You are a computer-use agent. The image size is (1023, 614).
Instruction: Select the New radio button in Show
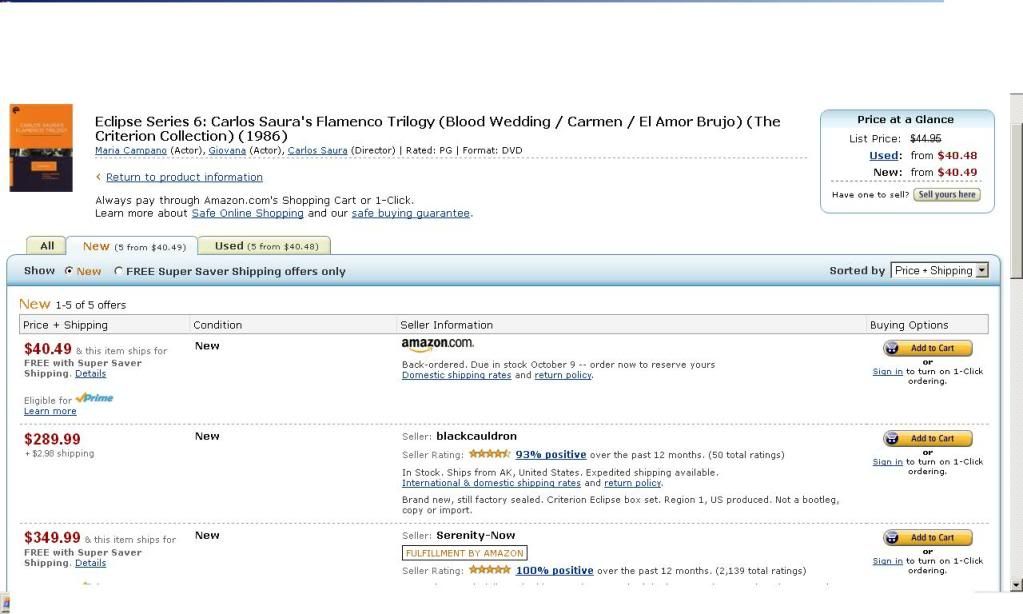point(69,271)
